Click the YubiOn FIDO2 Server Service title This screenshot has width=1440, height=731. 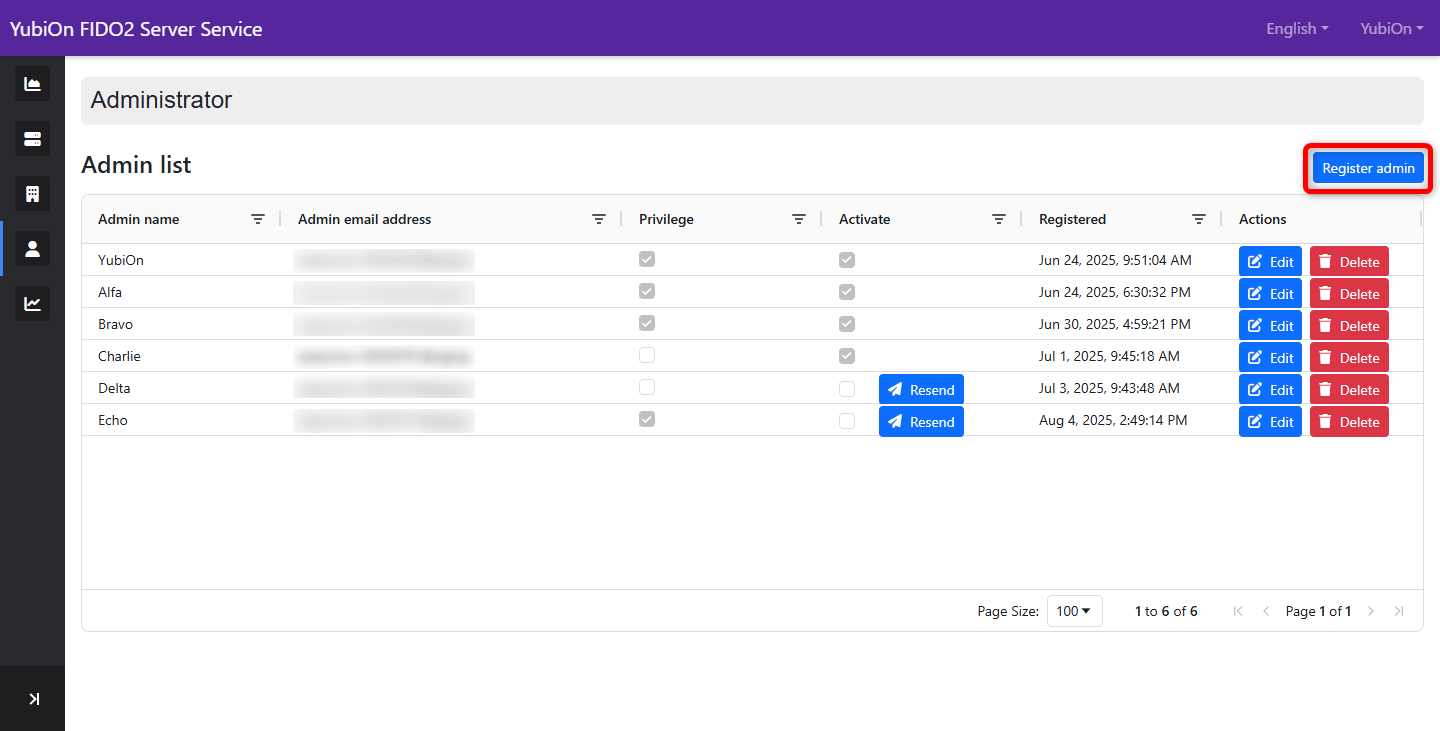pos(136,29)
